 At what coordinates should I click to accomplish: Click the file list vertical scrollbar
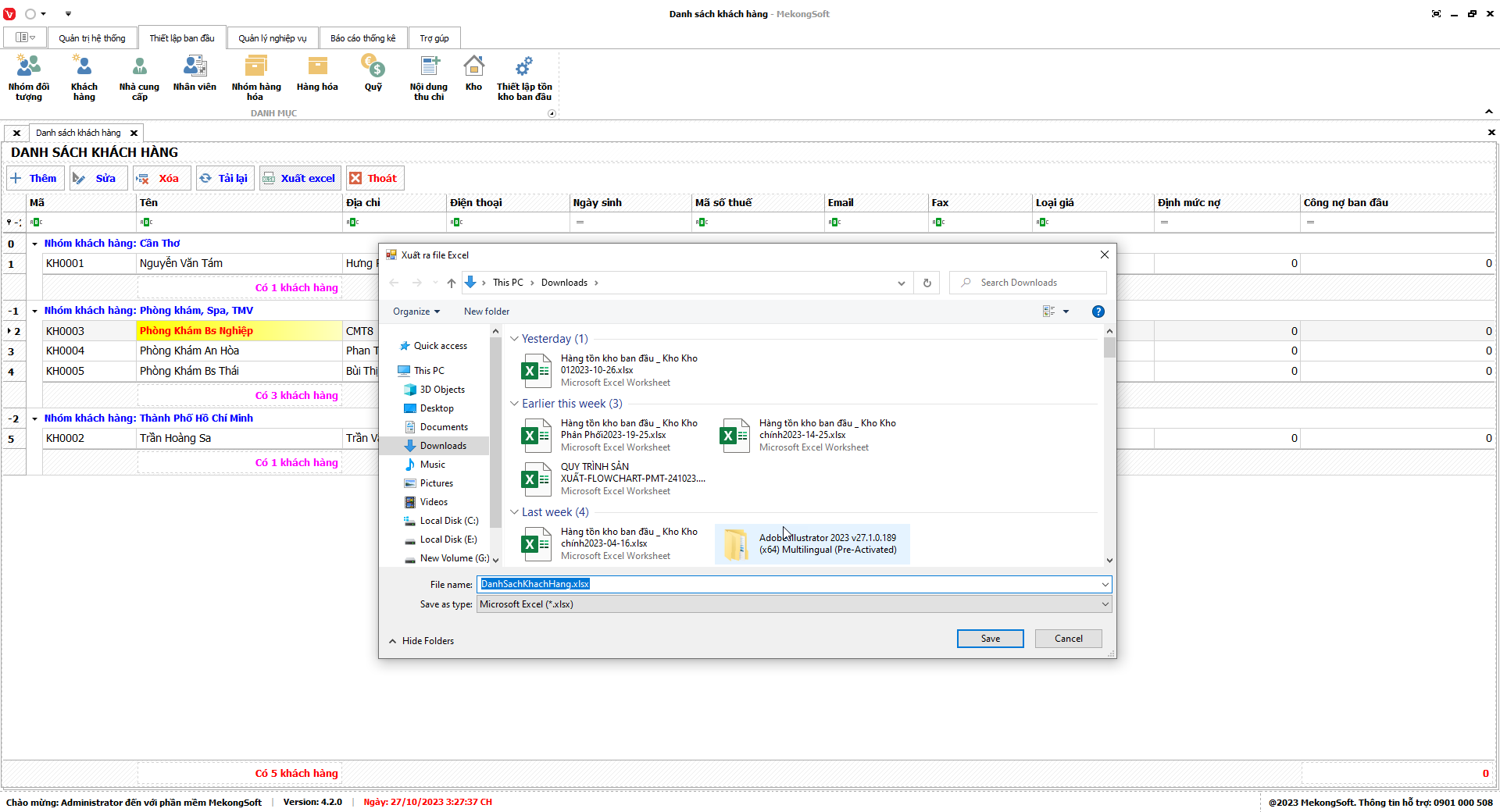coord(1109,445)
